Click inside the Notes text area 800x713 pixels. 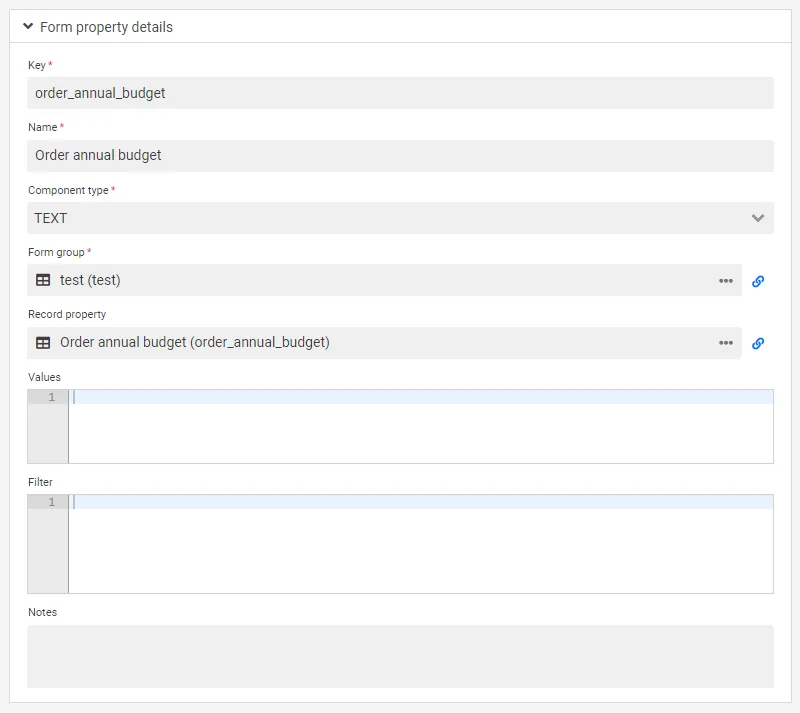click(x=400, y=656)
